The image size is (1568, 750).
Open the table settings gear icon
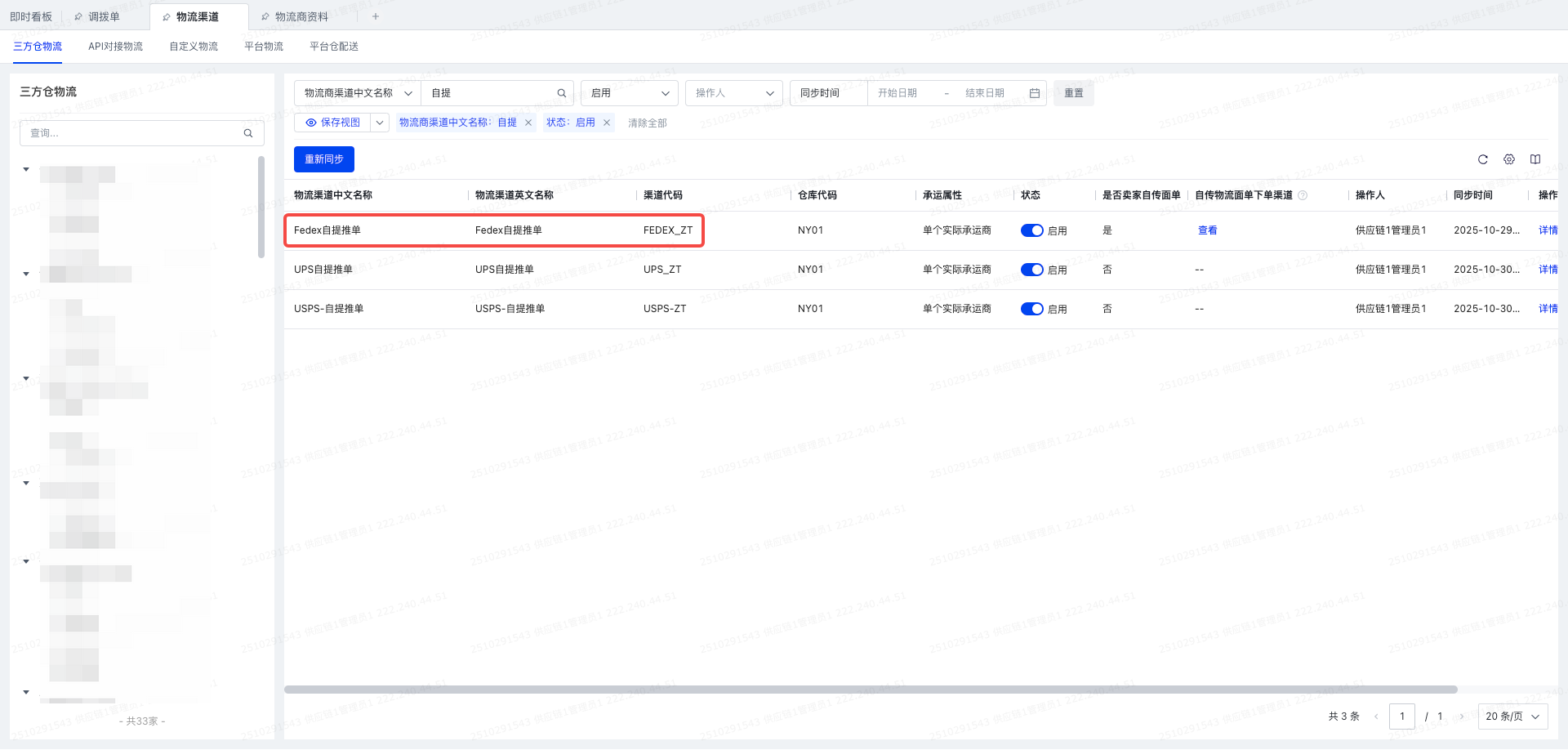pos(1509,159)
